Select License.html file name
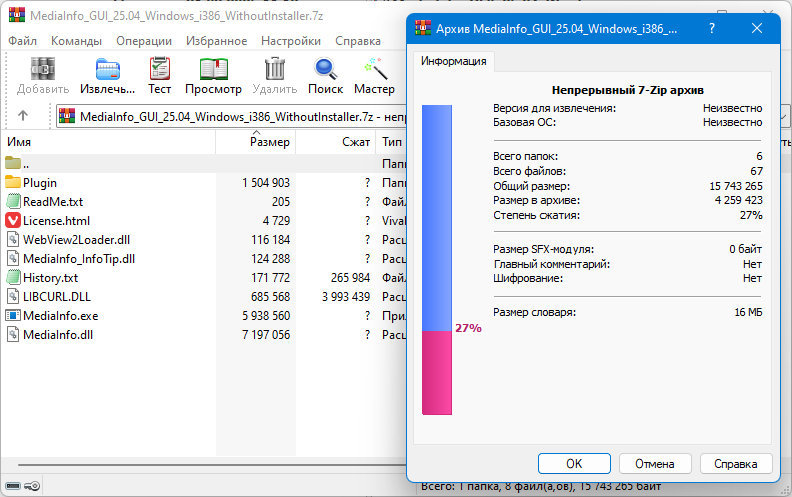The height and width of the screenshot is (497, 792). pos(57,221)
